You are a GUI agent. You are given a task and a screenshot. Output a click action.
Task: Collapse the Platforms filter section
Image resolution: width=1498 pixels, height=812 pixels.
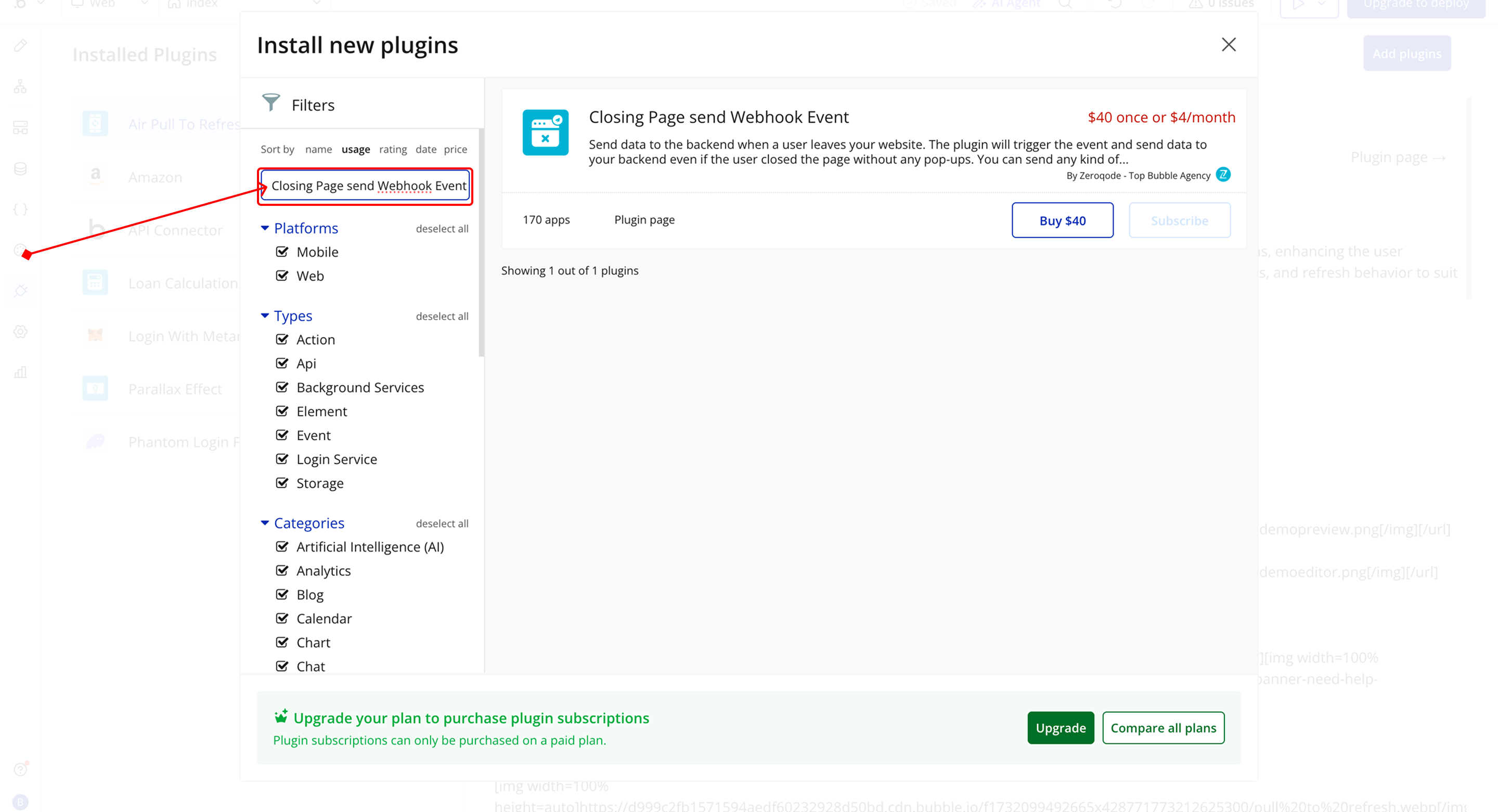click(265, 228)
